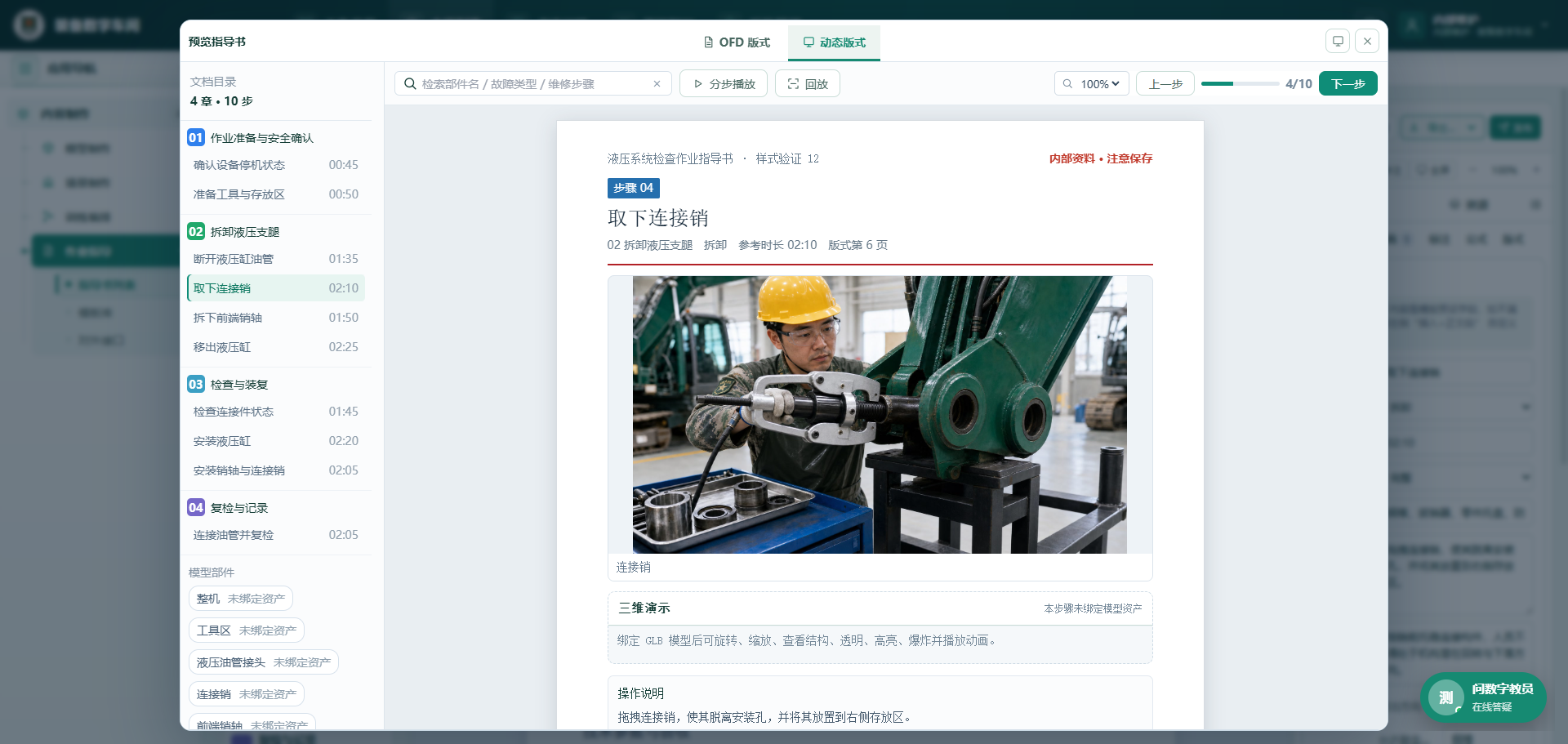Click the 三维演示 section heading

pos(644,608)
